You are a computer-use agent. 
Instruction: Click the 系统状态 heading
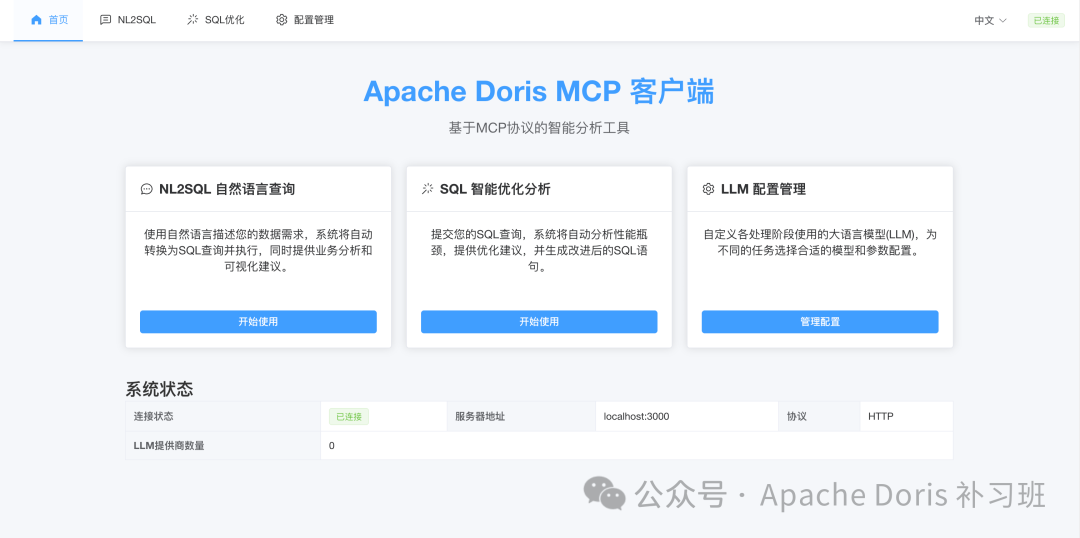tap(159, 389)
